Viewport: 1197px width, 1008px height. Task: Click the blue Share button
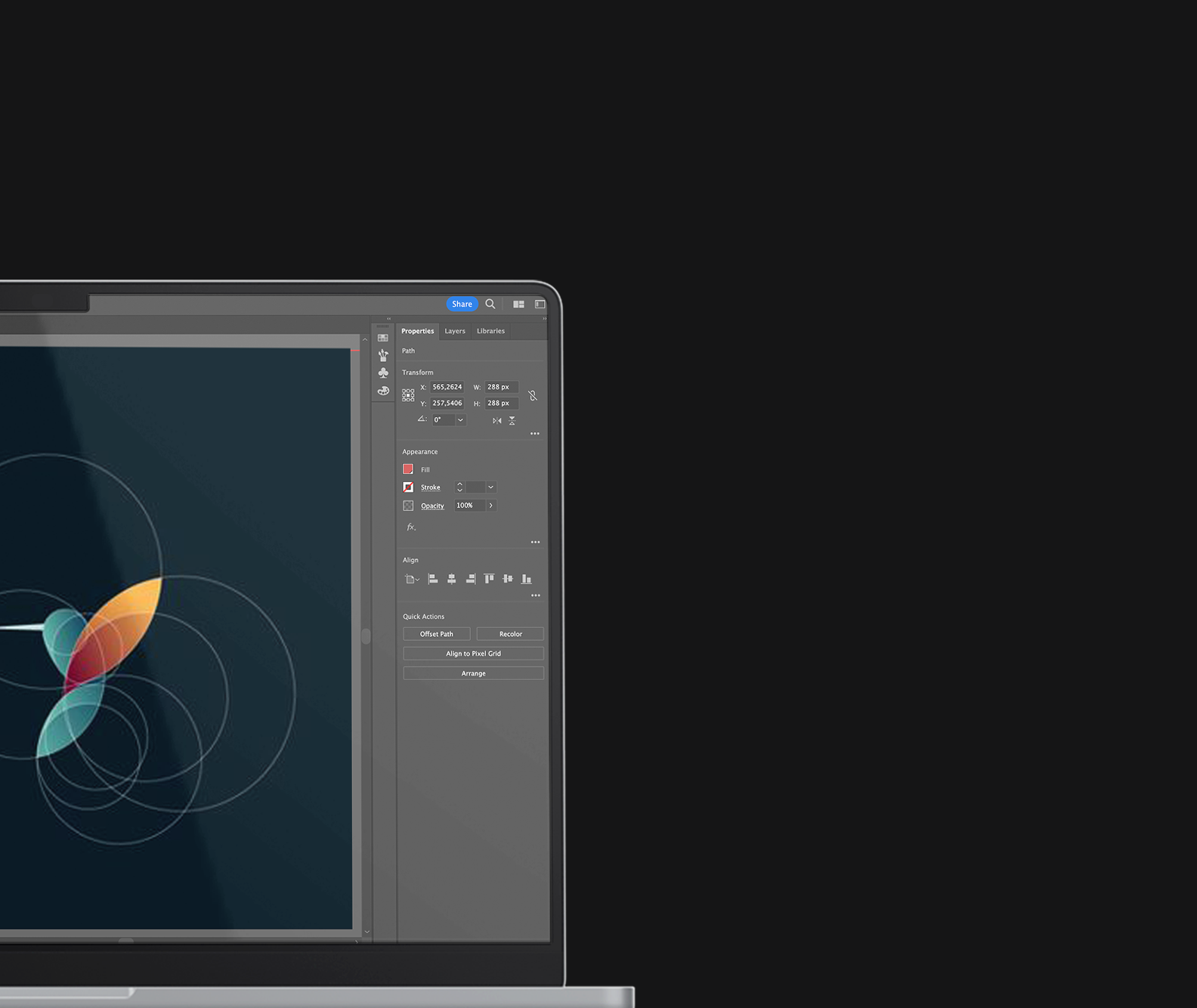(462, 304)
